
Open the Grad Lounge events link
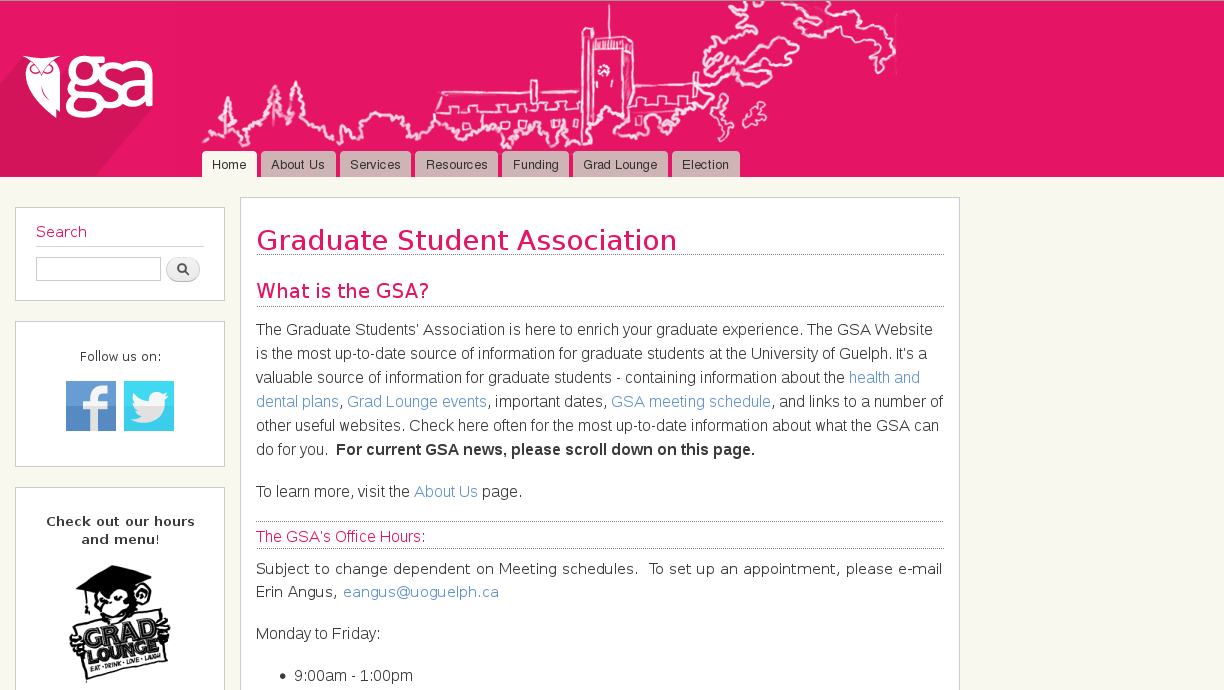click(x=417, y=401)
